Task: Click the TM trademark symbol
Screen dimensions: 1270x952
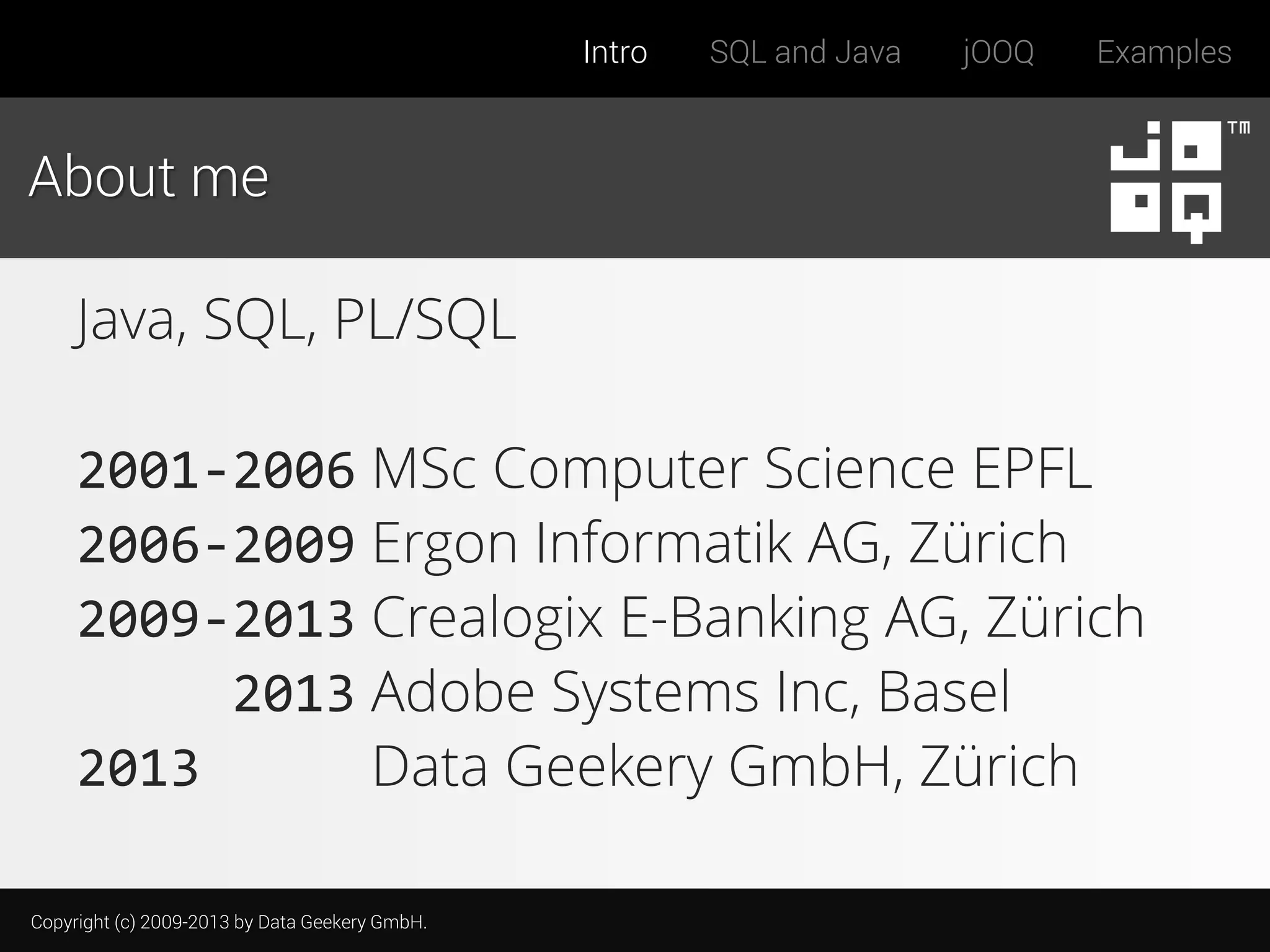Action: [1239, 128]
